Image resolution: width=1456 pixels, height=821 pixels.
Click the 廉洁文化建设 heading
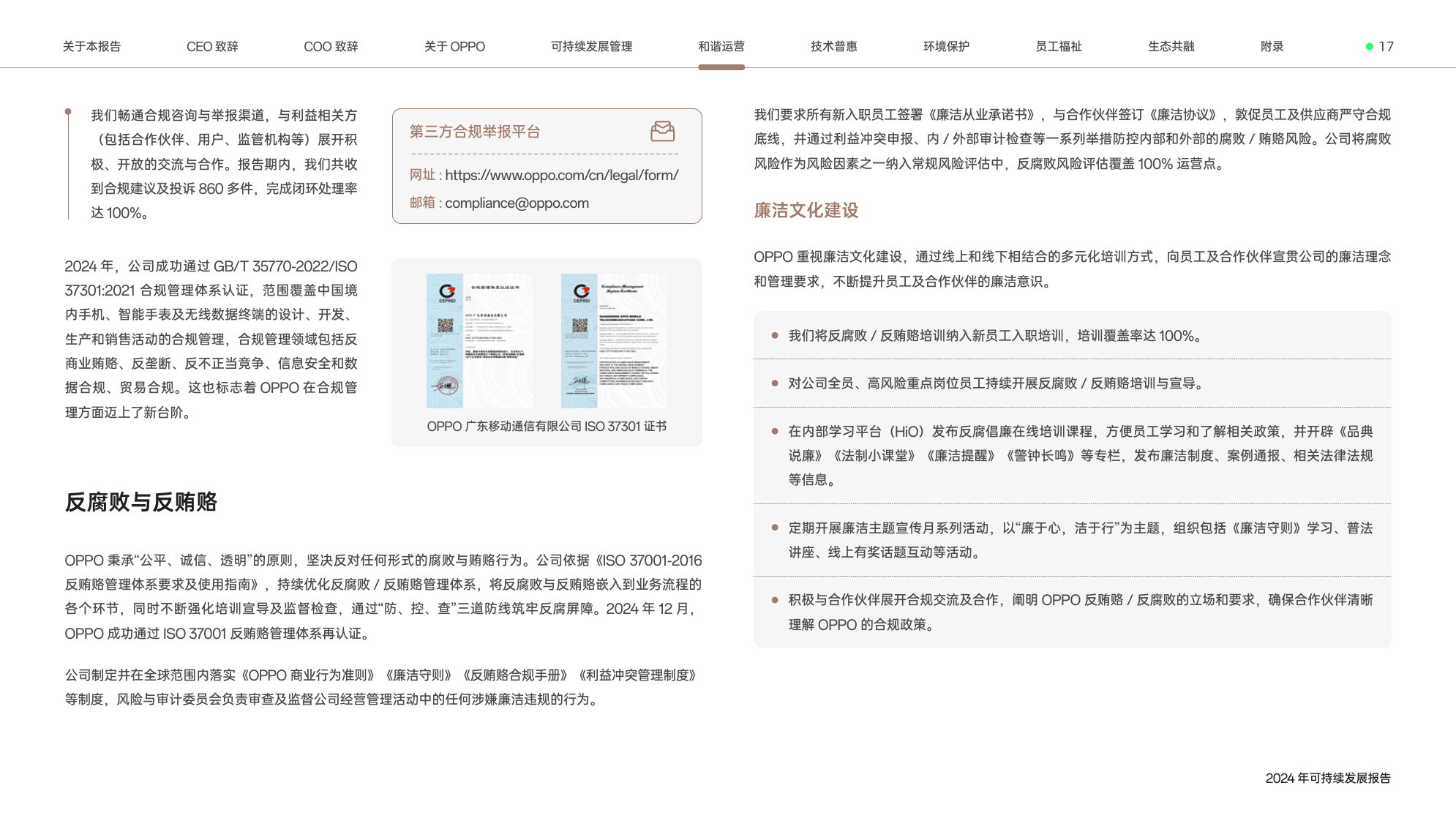[806, 210]
